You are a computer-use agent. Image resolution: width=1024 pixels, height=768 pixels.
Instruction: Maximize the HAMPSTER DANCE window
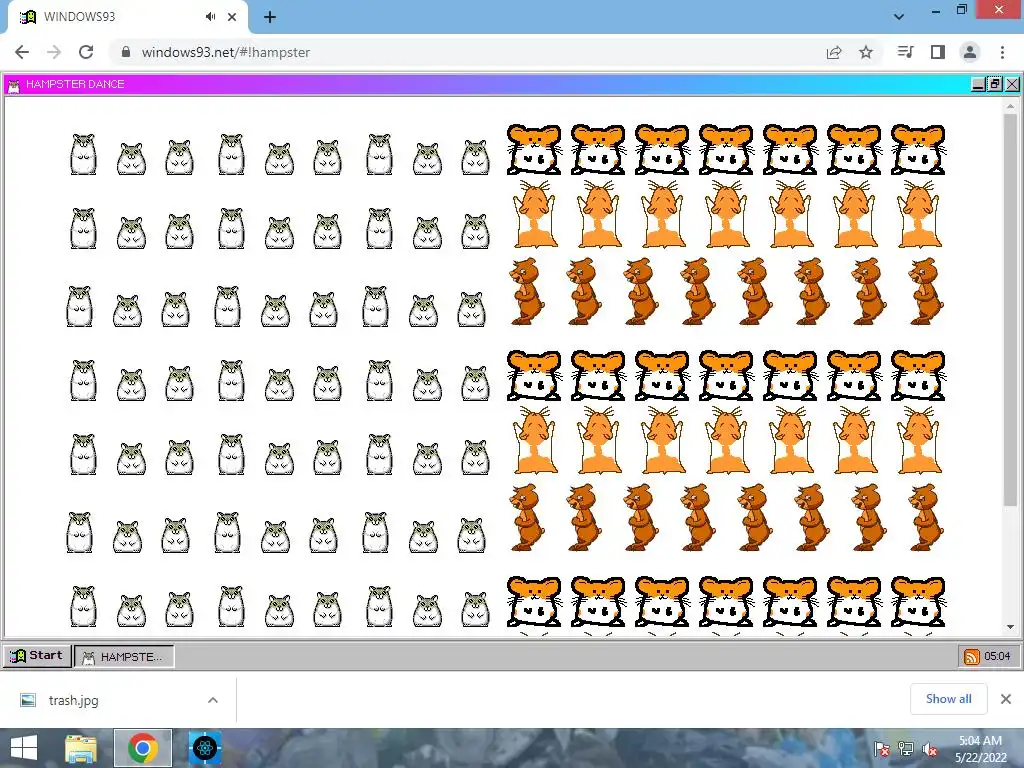(995, 84)
